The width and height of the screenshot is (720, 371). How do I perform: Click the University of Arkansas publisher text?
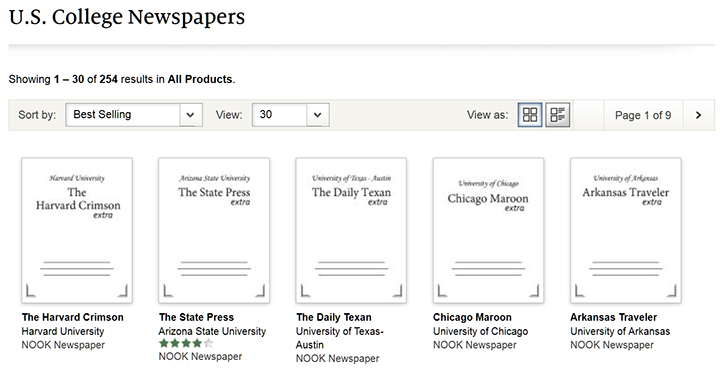[620, 331]
